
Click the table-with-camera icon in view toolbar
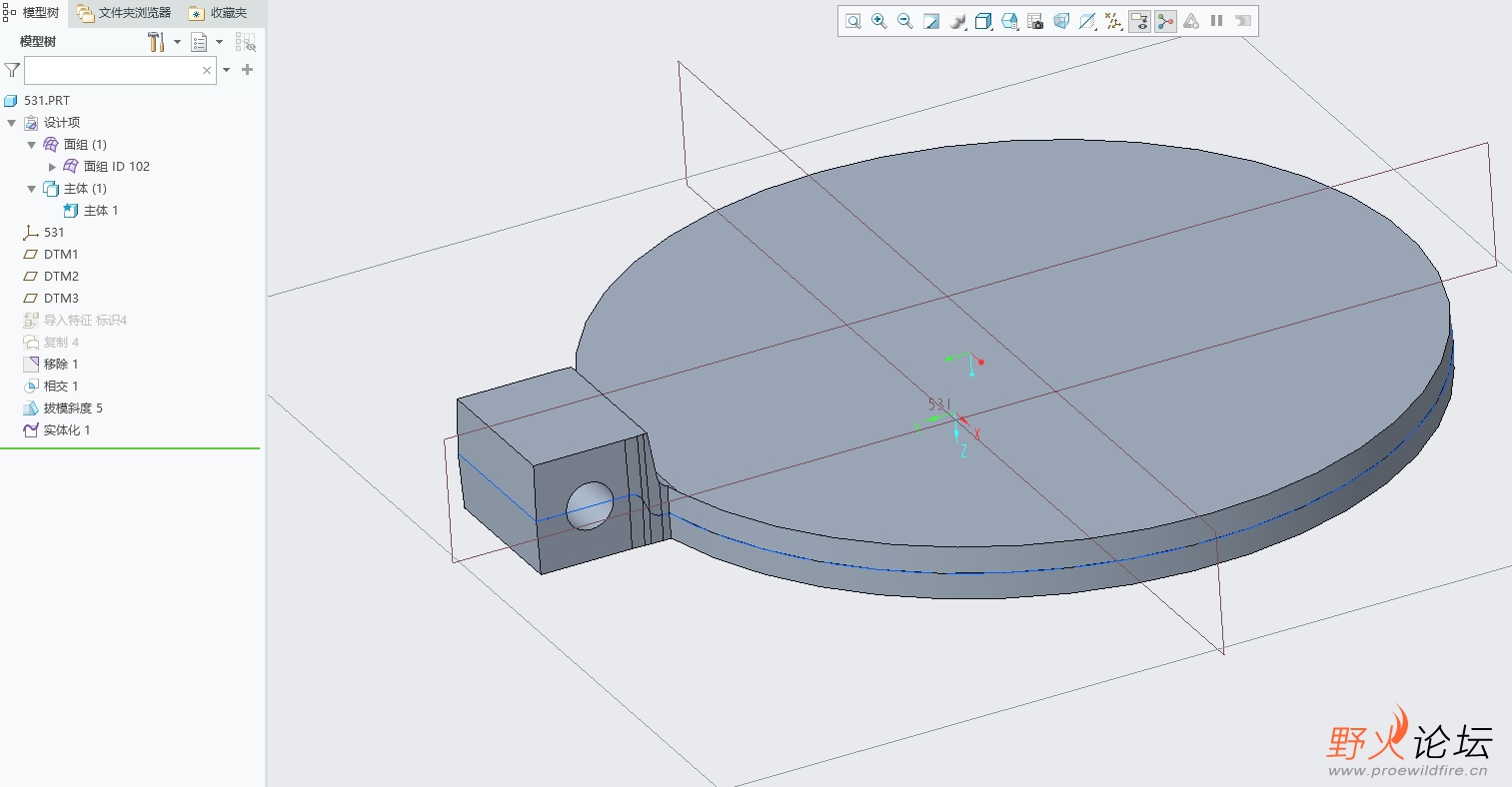pos(1035,21)
